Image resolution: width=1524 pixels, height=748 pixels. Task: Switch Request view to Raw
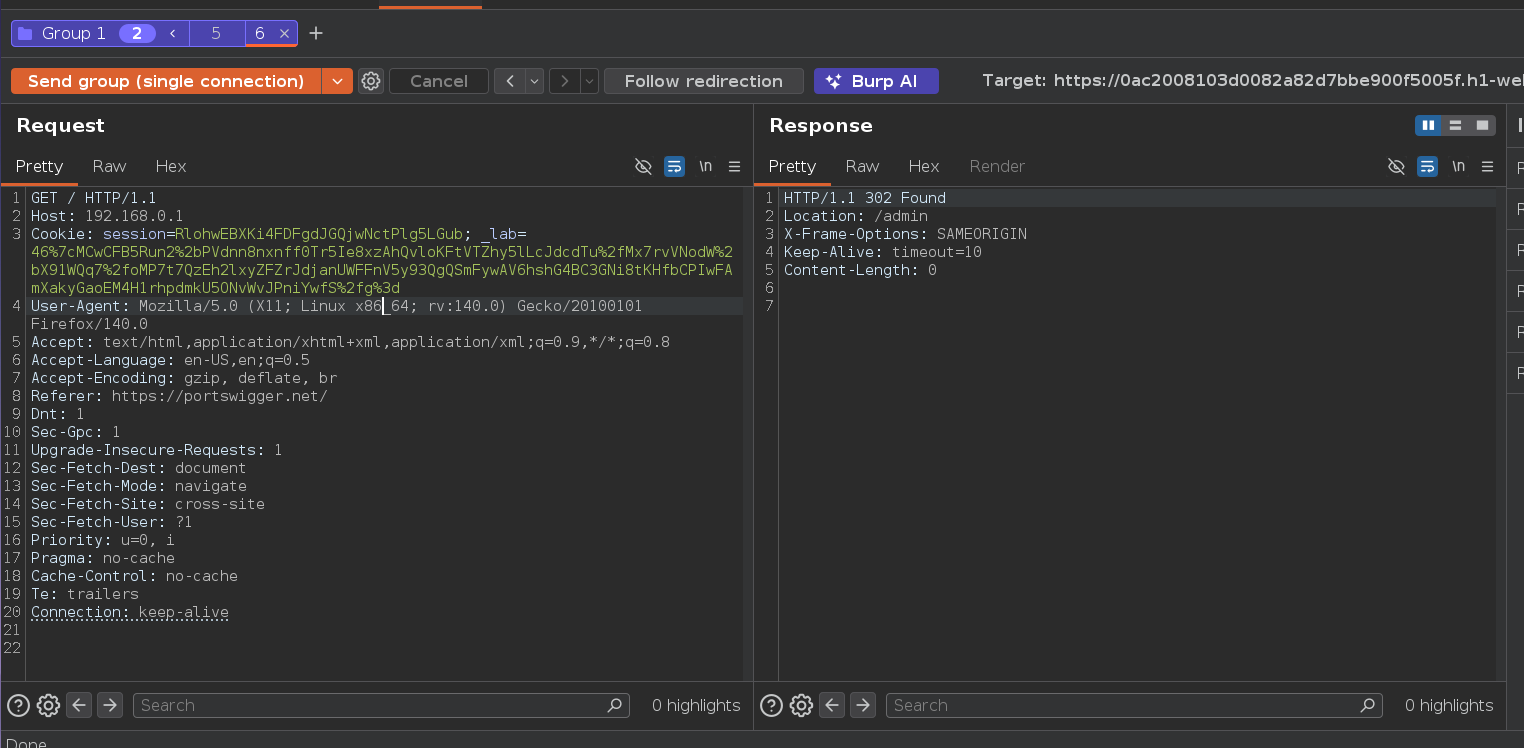[x=110, y=166]
